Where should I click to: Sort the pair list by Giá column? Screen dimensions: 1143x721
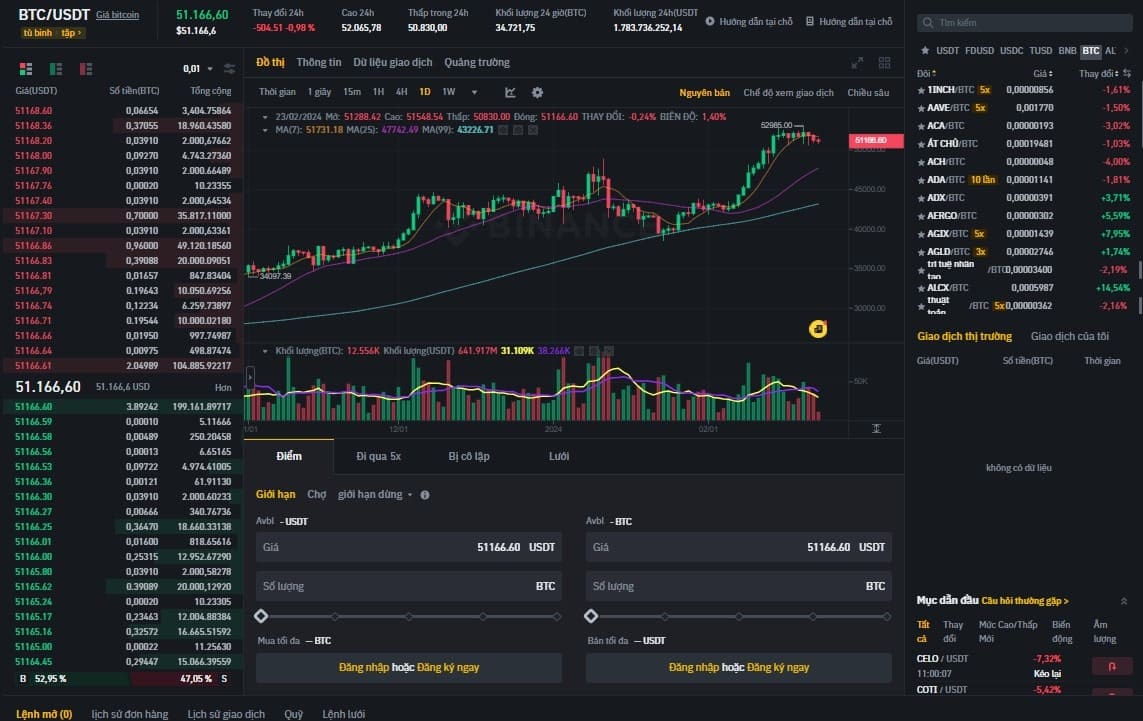click(x=1043, y=73)
